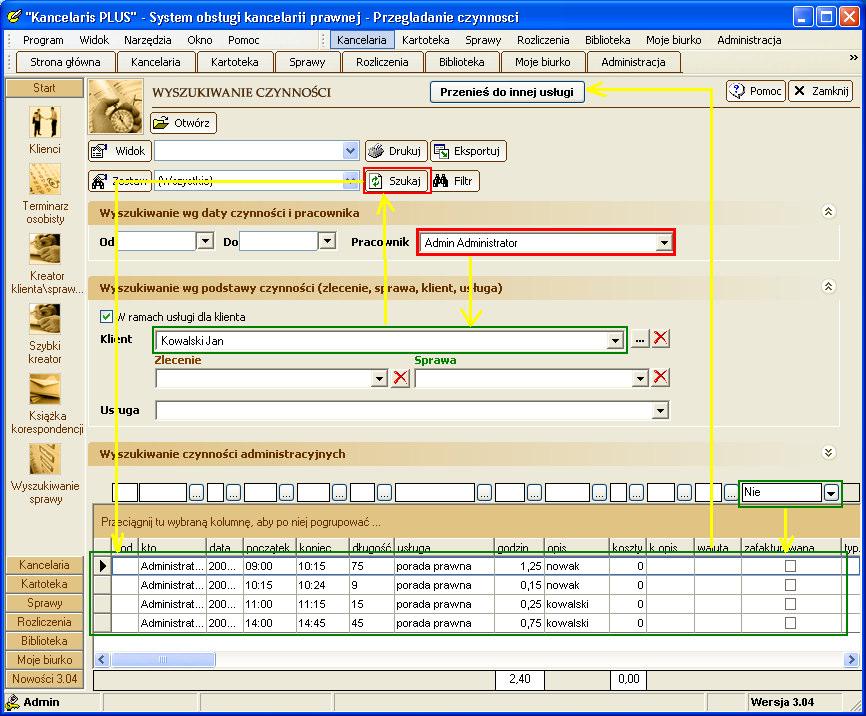Screen dimensions: 866x716
Task: Click the Eksportuj button
Action: pyautogui.click(x=468, y=151)
